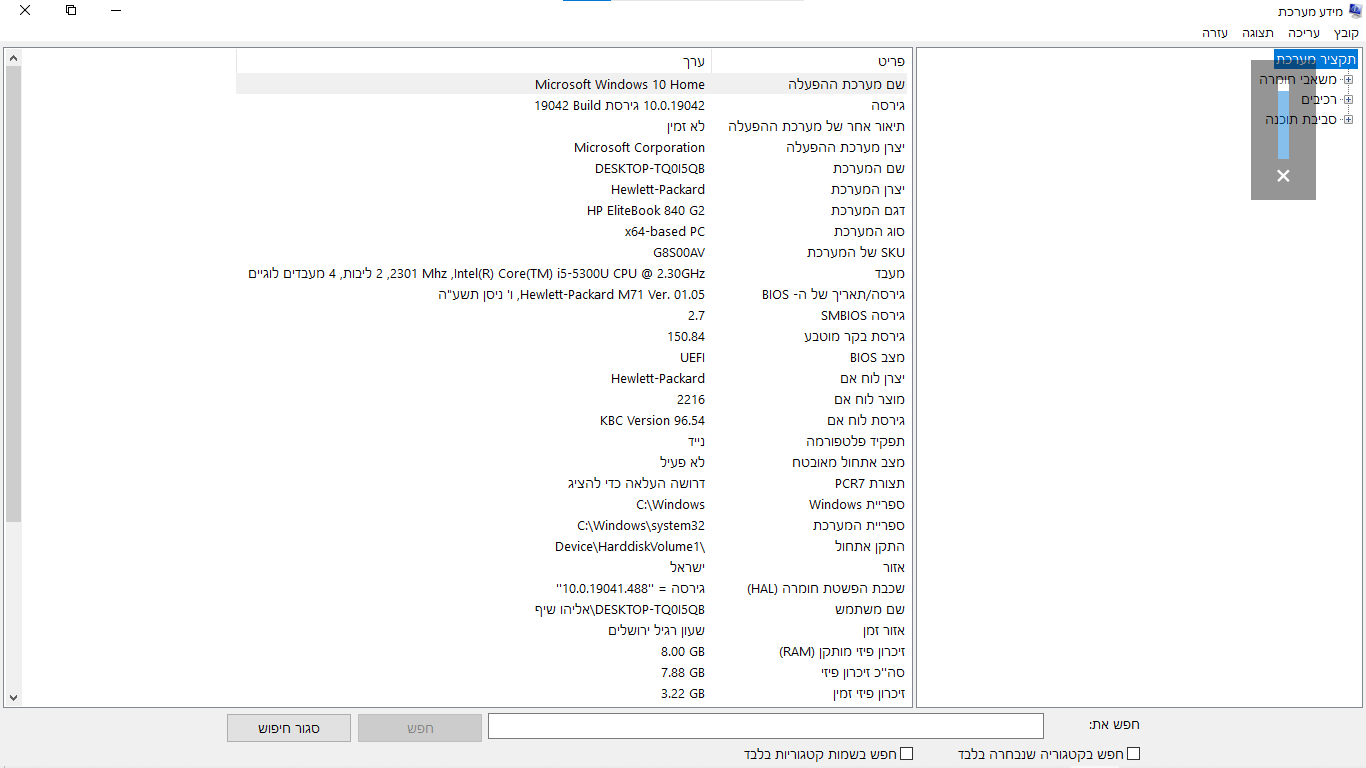Click the vertical scrollbar thumb in details pane
Image resolution: width=1366 pixels, height=768 pixels.
[13, 295]
